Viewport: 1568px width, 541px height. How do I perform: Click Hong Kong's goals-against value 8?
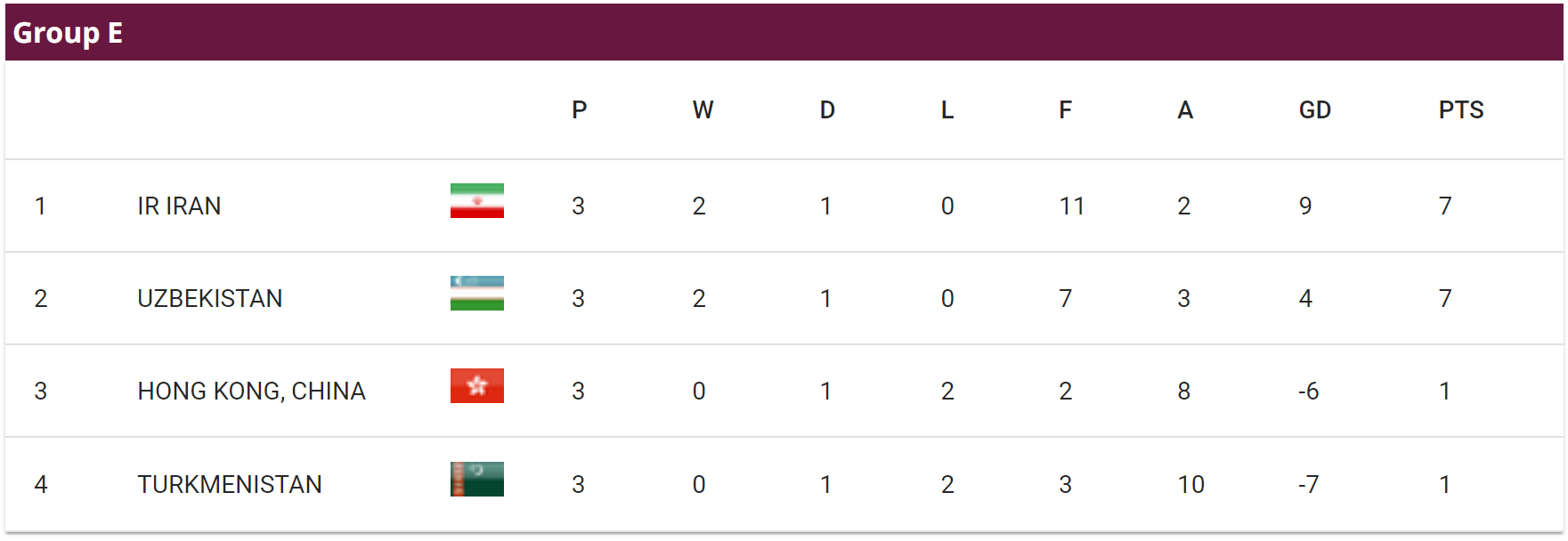(1183, 392)
